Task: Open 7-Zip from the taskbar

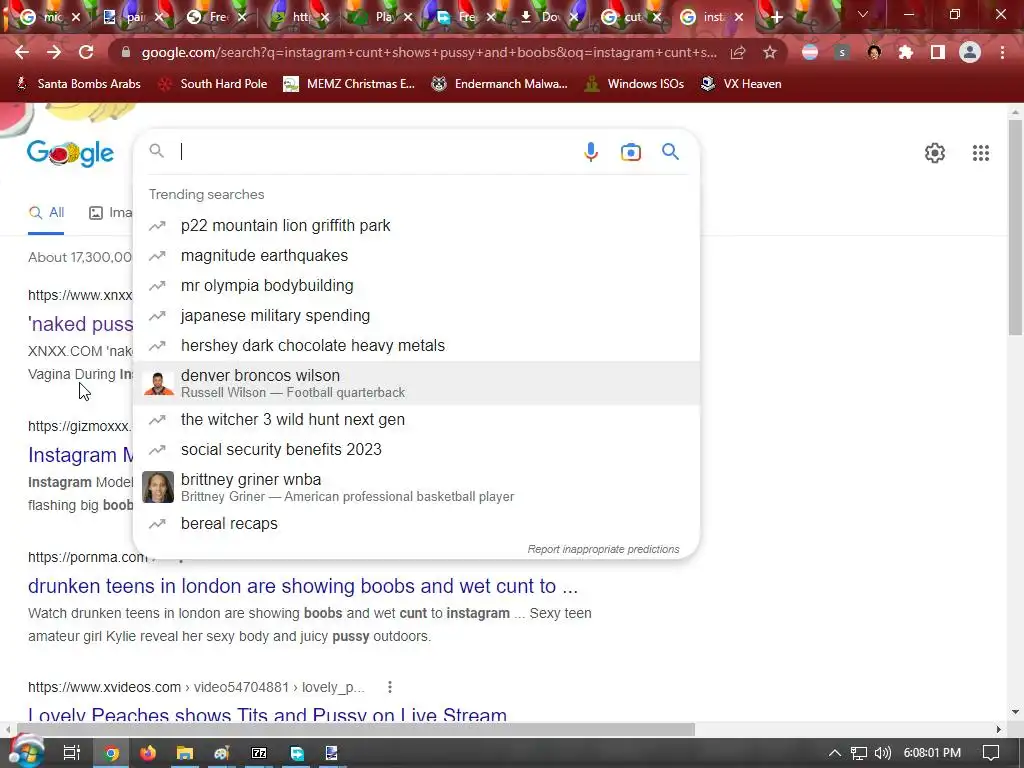Action: [x=259, y=753]
